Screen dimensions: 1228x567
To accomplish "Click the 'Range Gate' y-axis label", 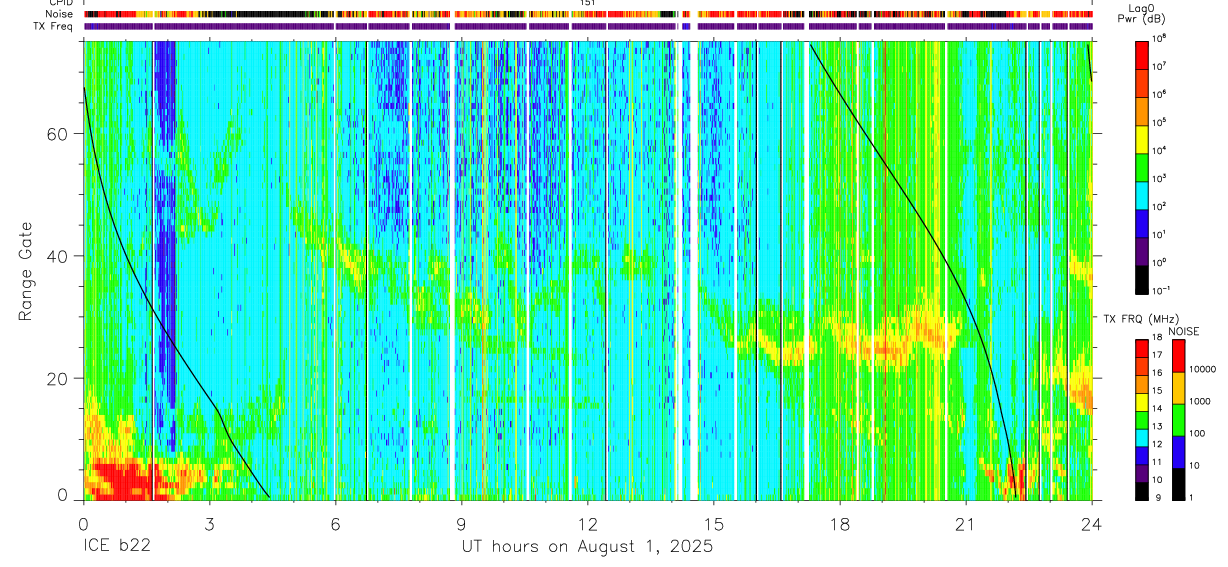I will tap(24, 272).
